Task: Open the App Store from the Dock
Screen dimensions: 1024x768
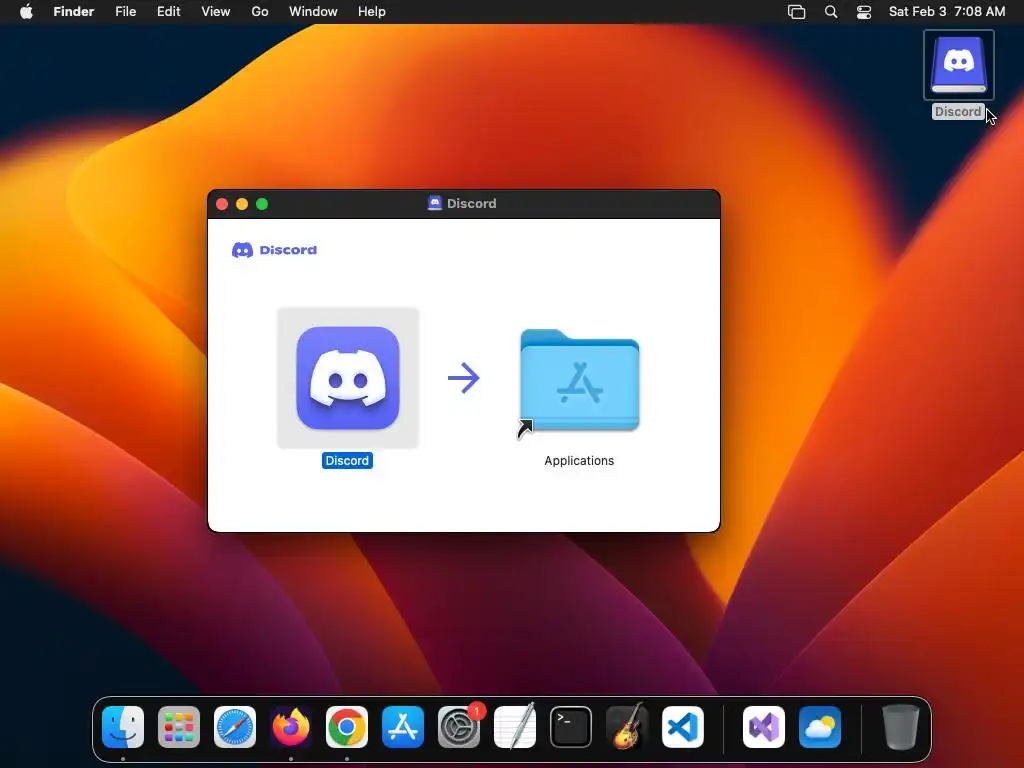Action: tap(403, 727)
